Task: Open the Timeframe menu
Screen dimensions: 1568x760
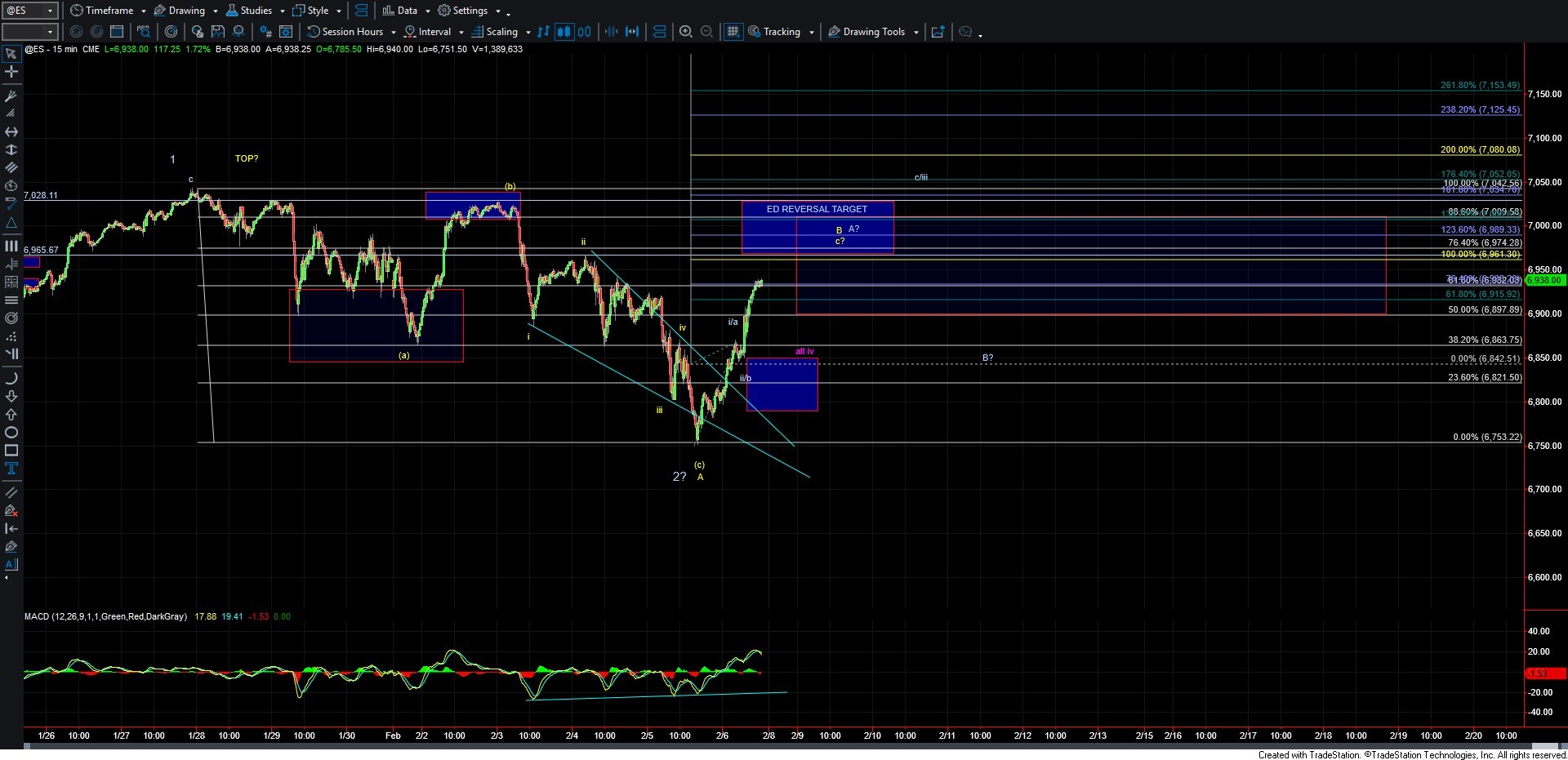Action: (108, 11)
